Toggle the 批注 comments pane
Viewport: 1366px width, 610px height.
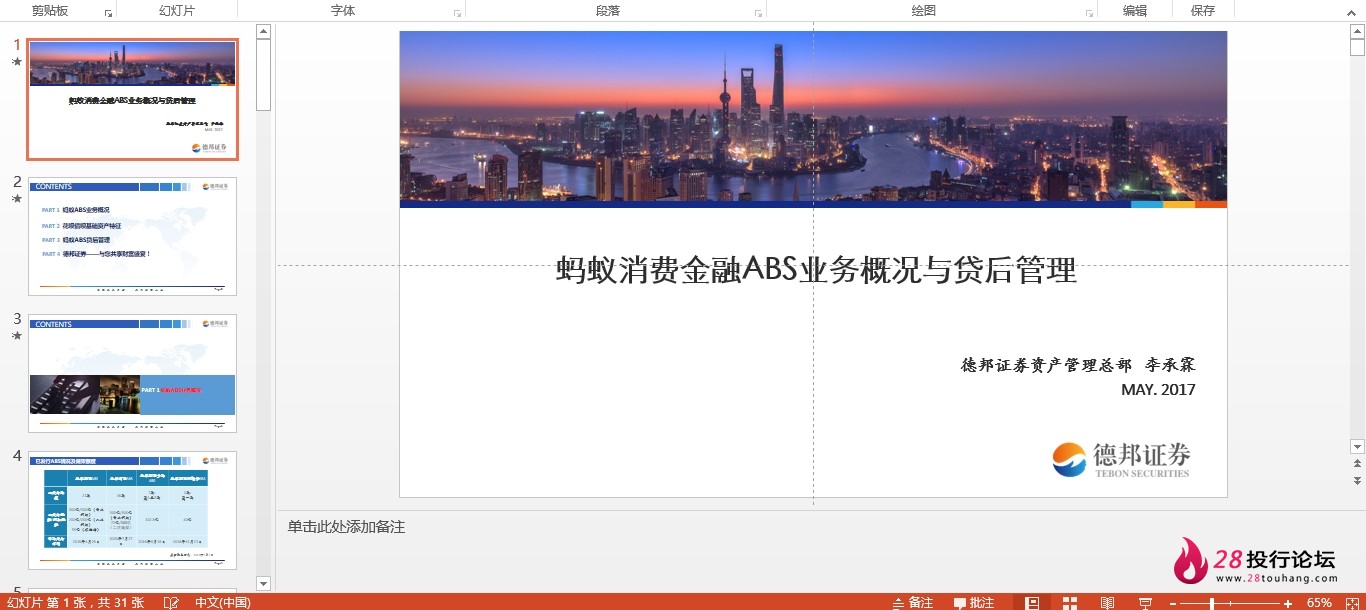974,602
